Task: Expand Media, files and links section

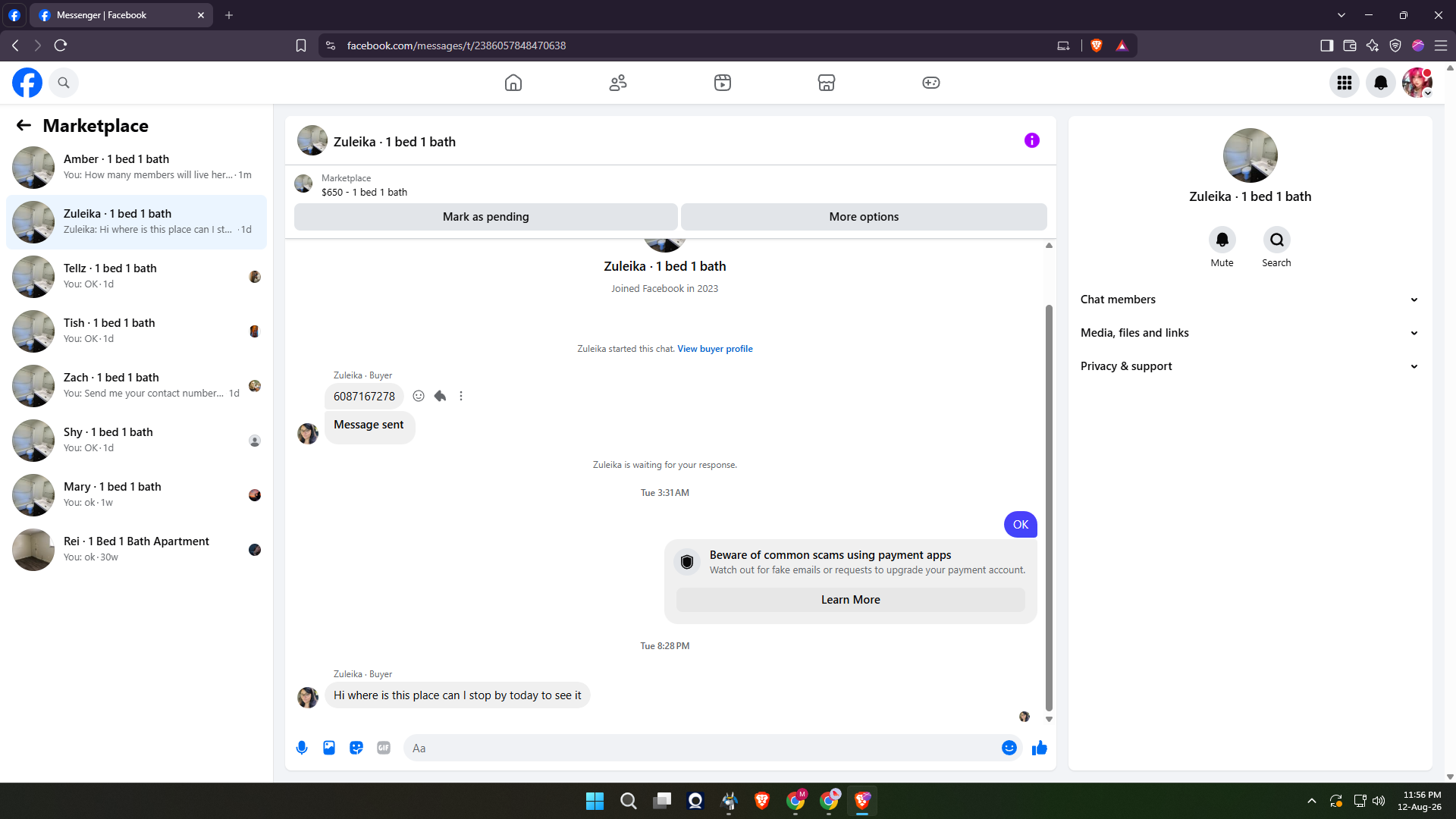Action: pyautogui.click(x=1250, y=333)
